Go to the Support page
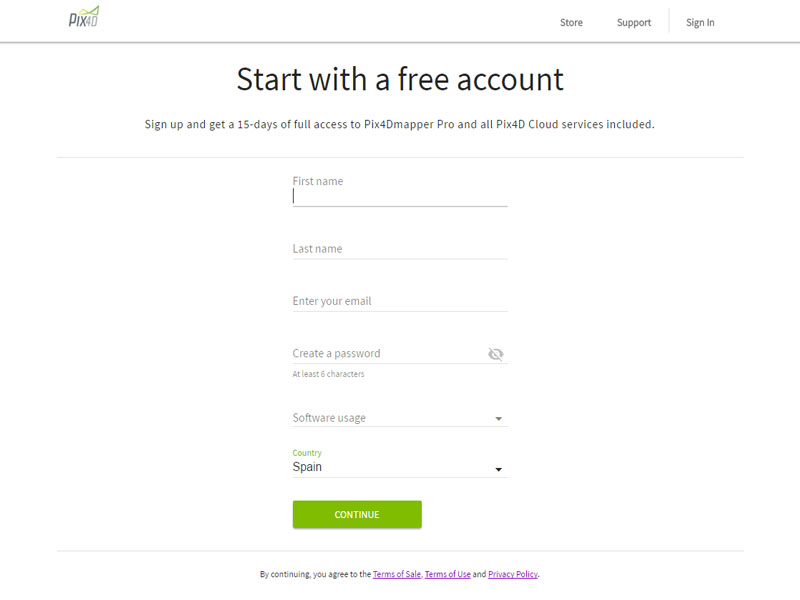This screenshot has width=800, height=600. pos(634,23)
